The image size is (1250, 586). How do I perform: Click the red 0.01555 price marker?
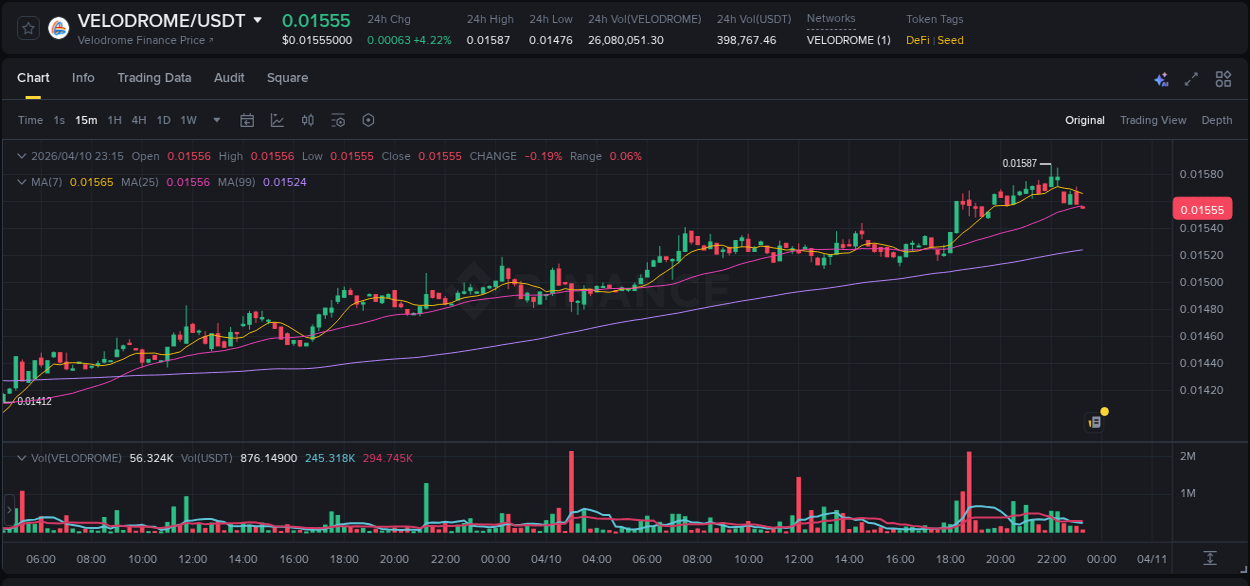1202,208
